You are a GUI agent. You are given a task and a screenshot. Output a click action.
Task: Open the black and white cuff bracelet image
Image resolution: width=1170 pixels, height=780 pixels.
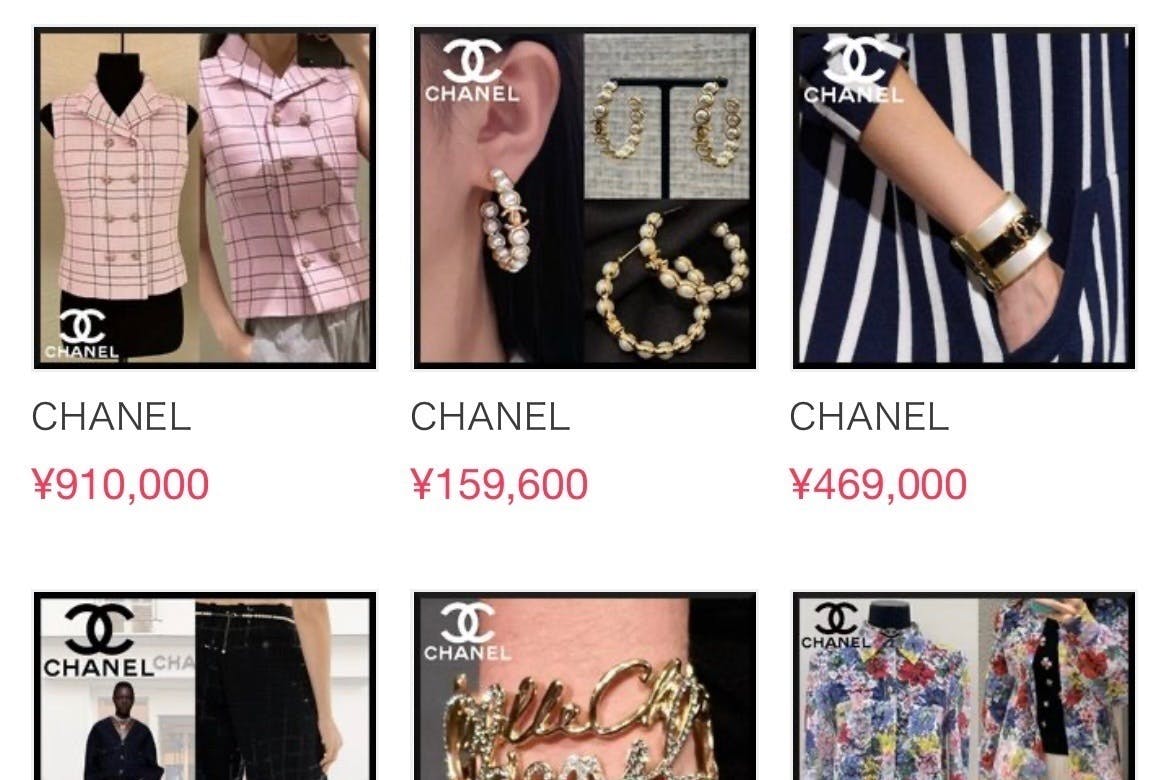click(963, 199)
